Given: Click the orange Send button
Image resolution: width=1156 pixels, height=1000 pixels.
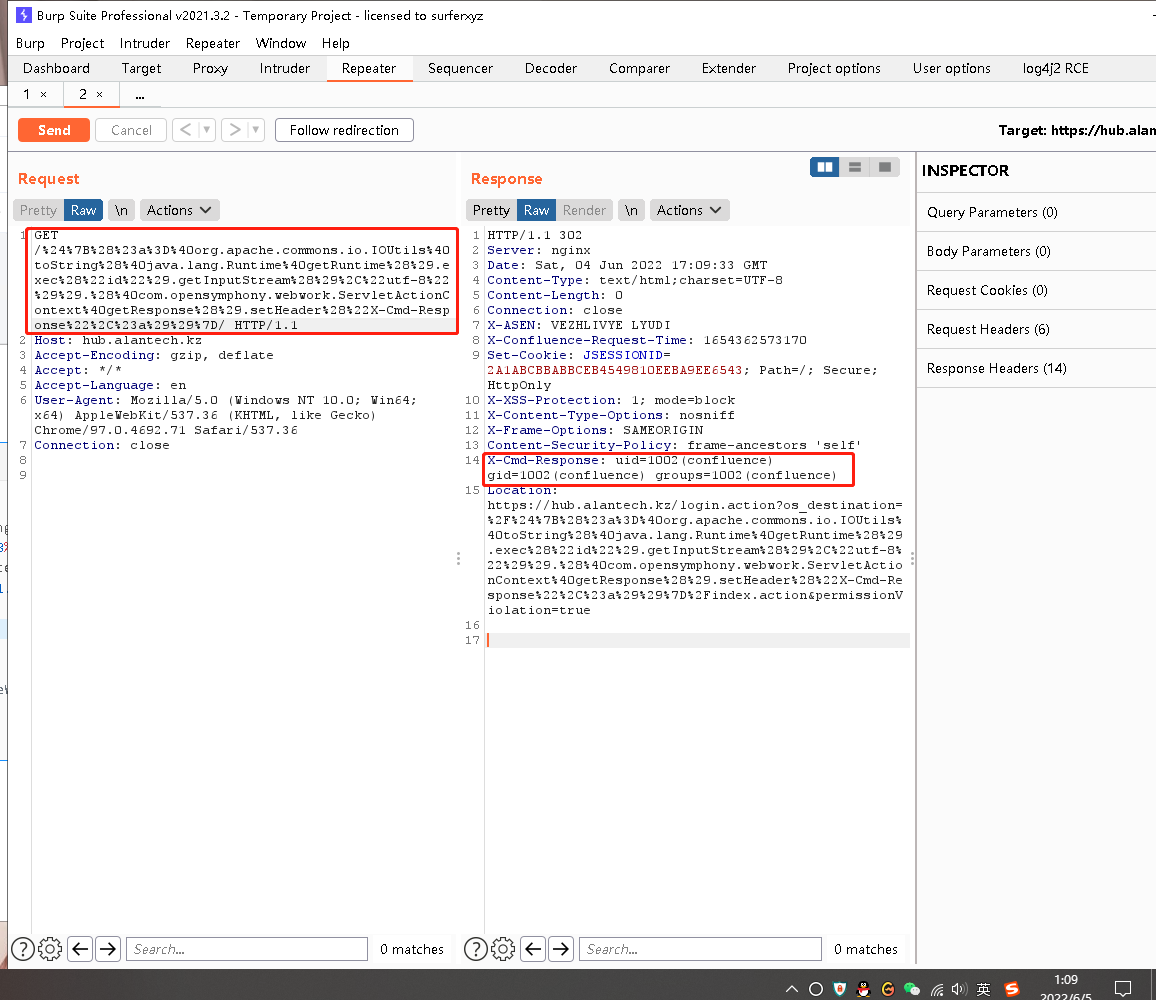Looking at the screenshot, I should point(54,130).
